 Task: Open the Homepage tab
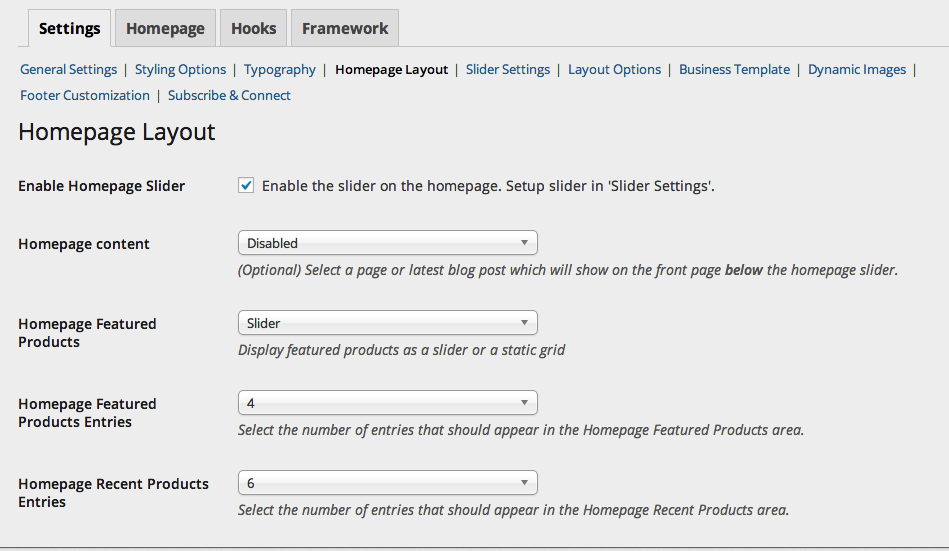click(165, 28)
